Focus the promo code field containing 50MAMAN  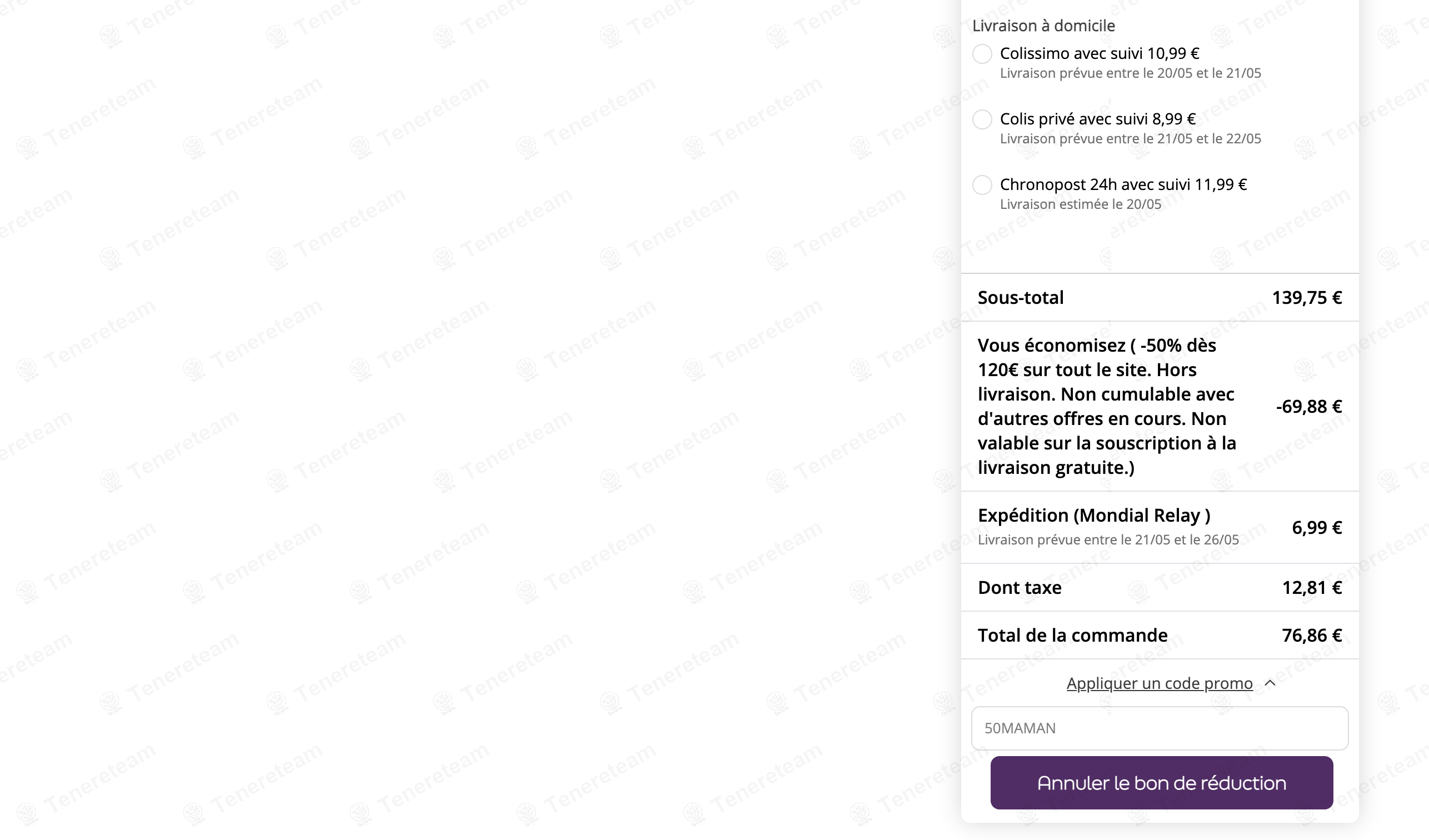(1159, 728)
